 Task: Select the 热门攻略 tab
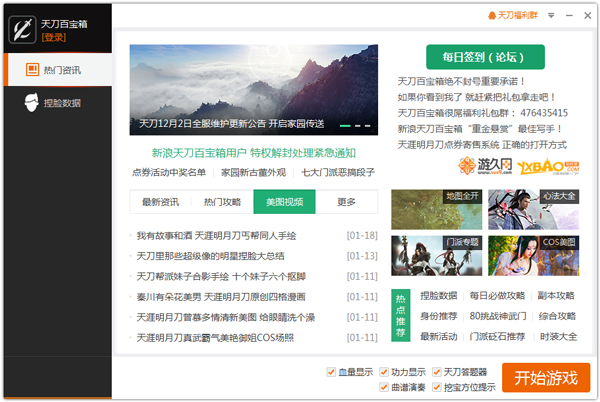tap(222, 202)
